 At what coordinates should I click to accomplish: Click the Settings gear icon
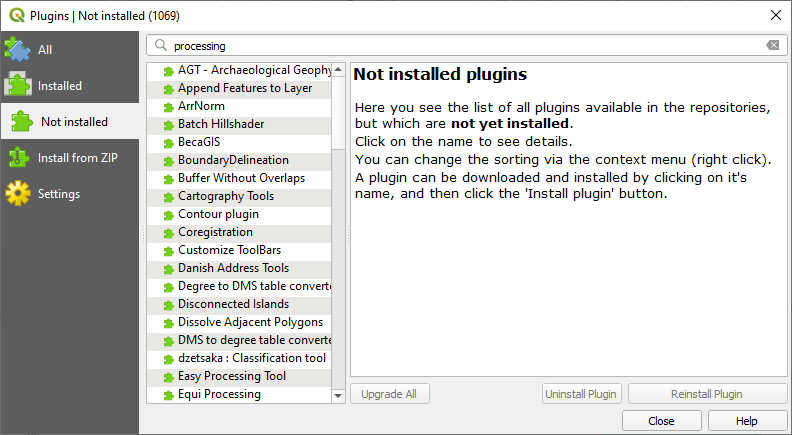18,194
